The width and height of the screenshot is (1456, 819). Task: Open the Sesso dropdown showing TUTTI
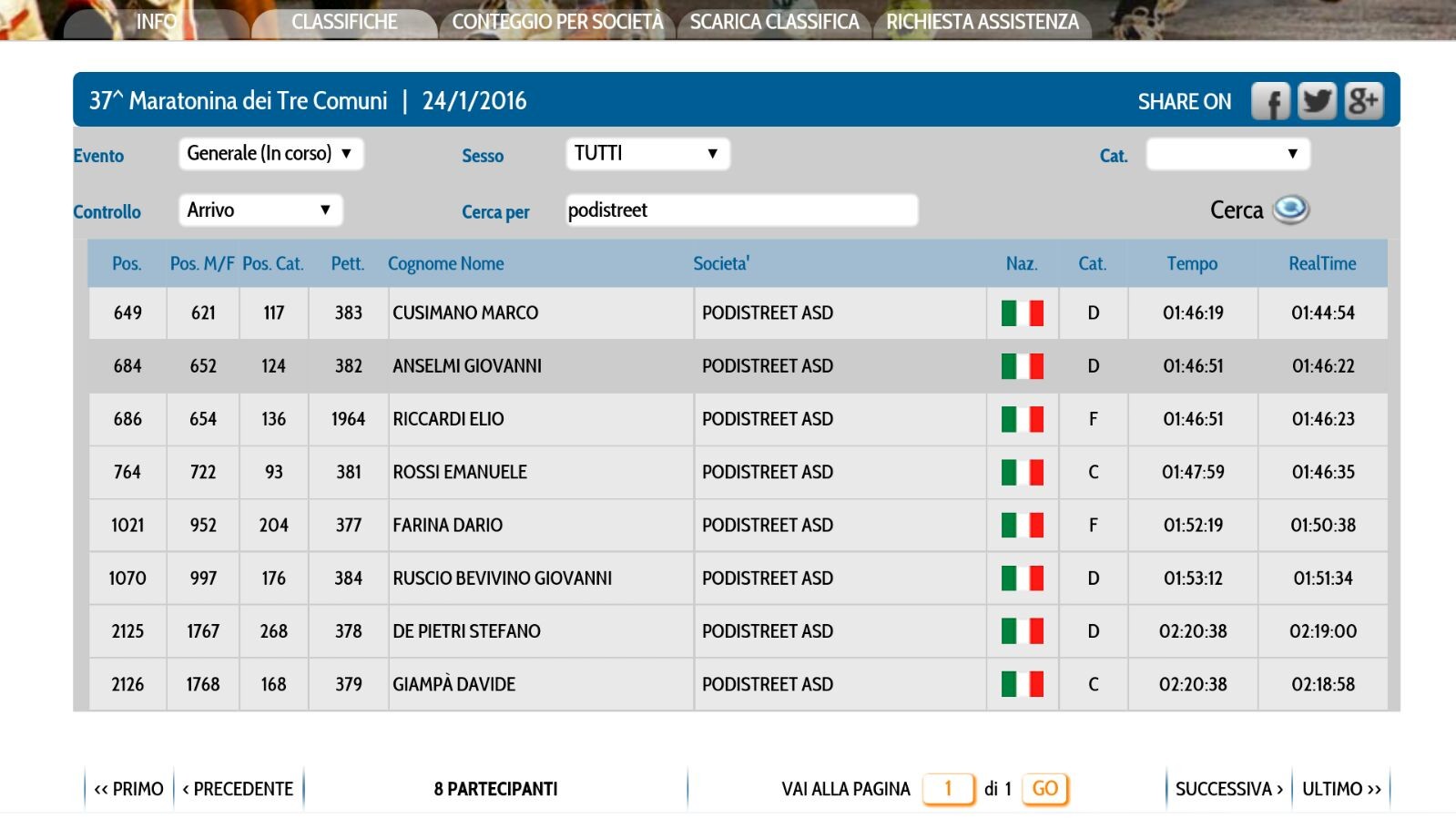pyautogui.click(x=647, y=154)
